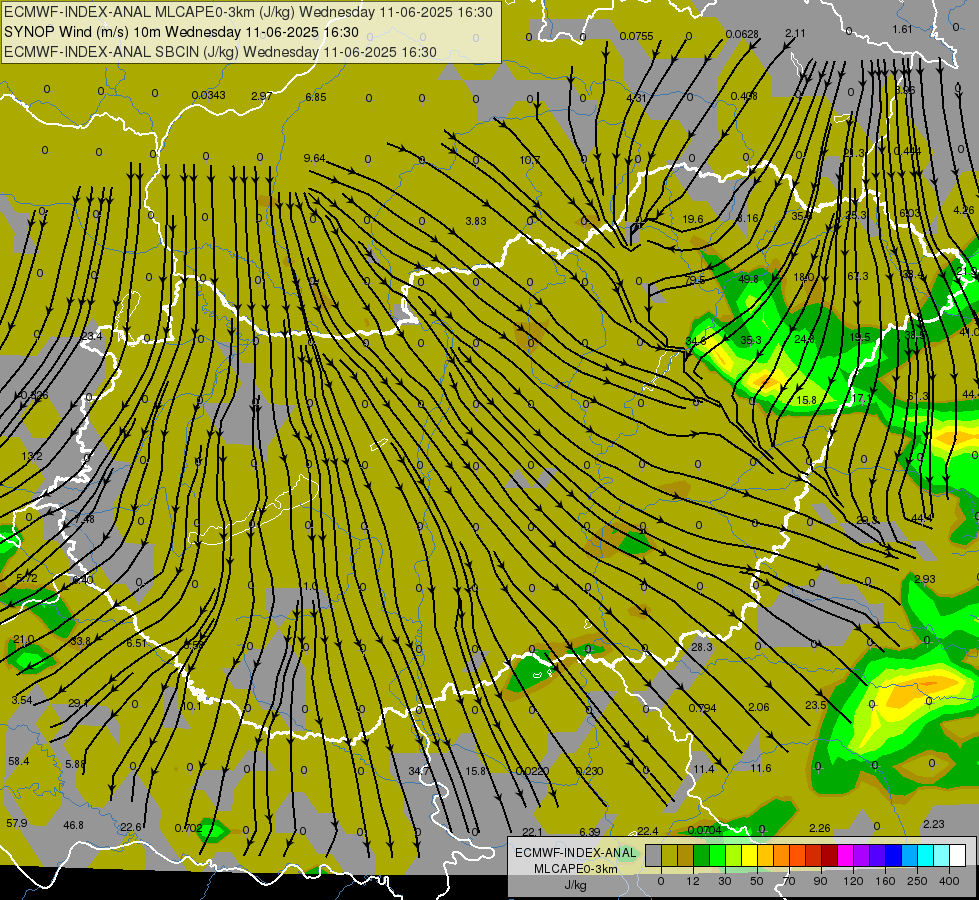The width and height of the screenshot is (979, 900).
Task: Click the legend tick label 250
Action: (917, 881)
